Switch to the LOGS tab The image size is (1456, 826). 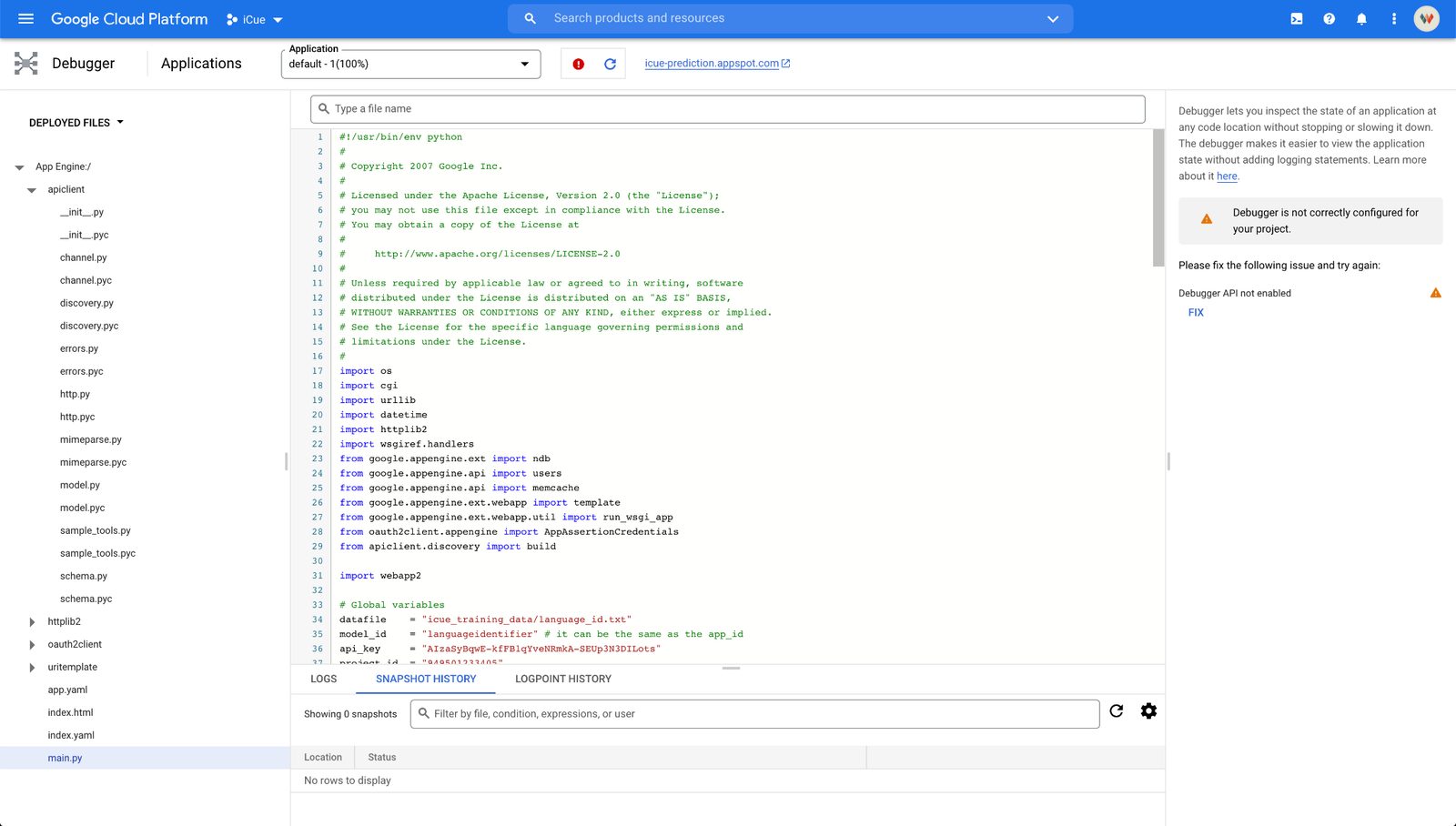coord(323,679)
